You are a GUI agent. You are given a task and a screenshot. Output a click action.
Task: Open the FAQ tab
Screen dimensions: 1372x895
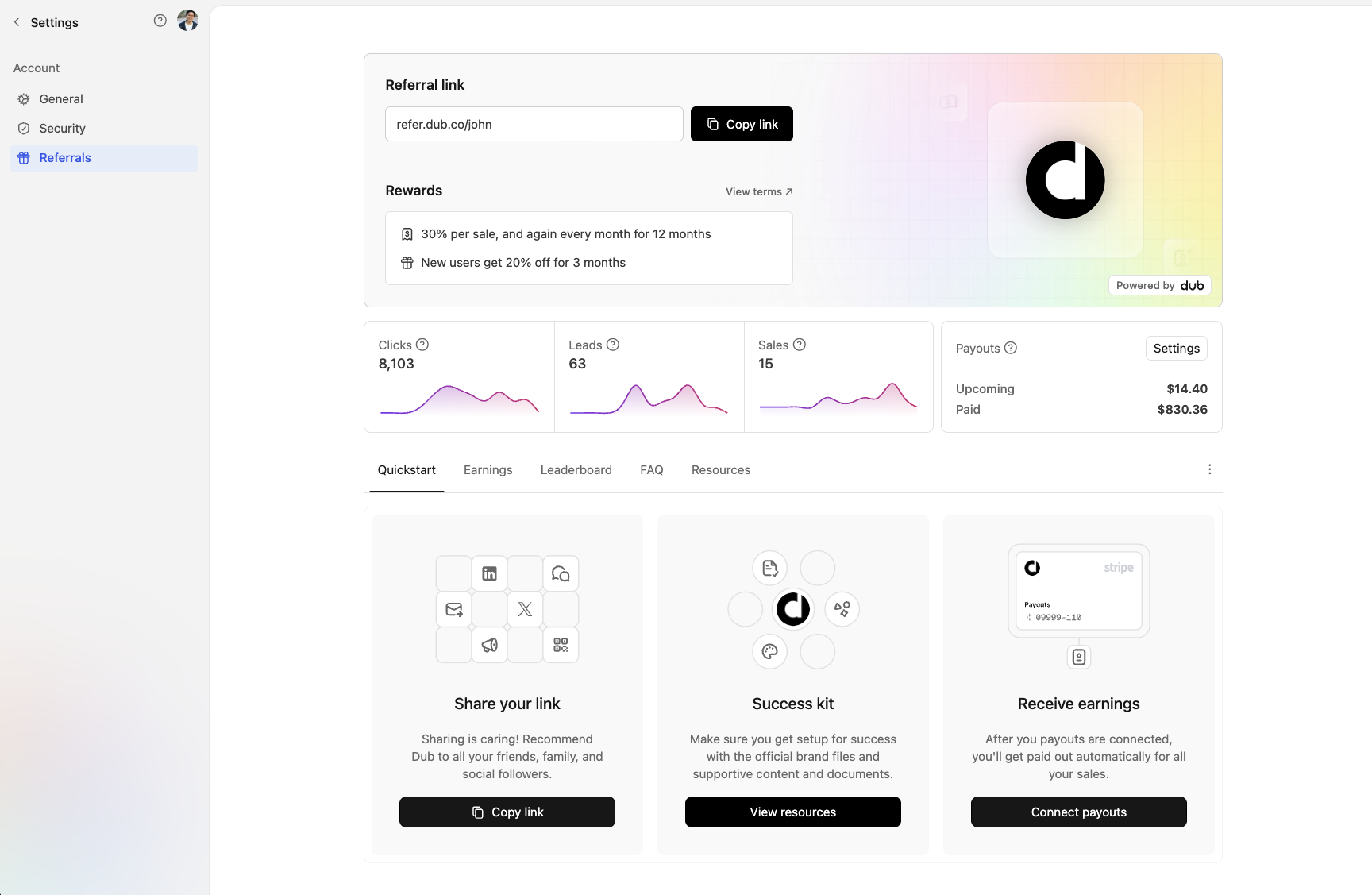651,469
